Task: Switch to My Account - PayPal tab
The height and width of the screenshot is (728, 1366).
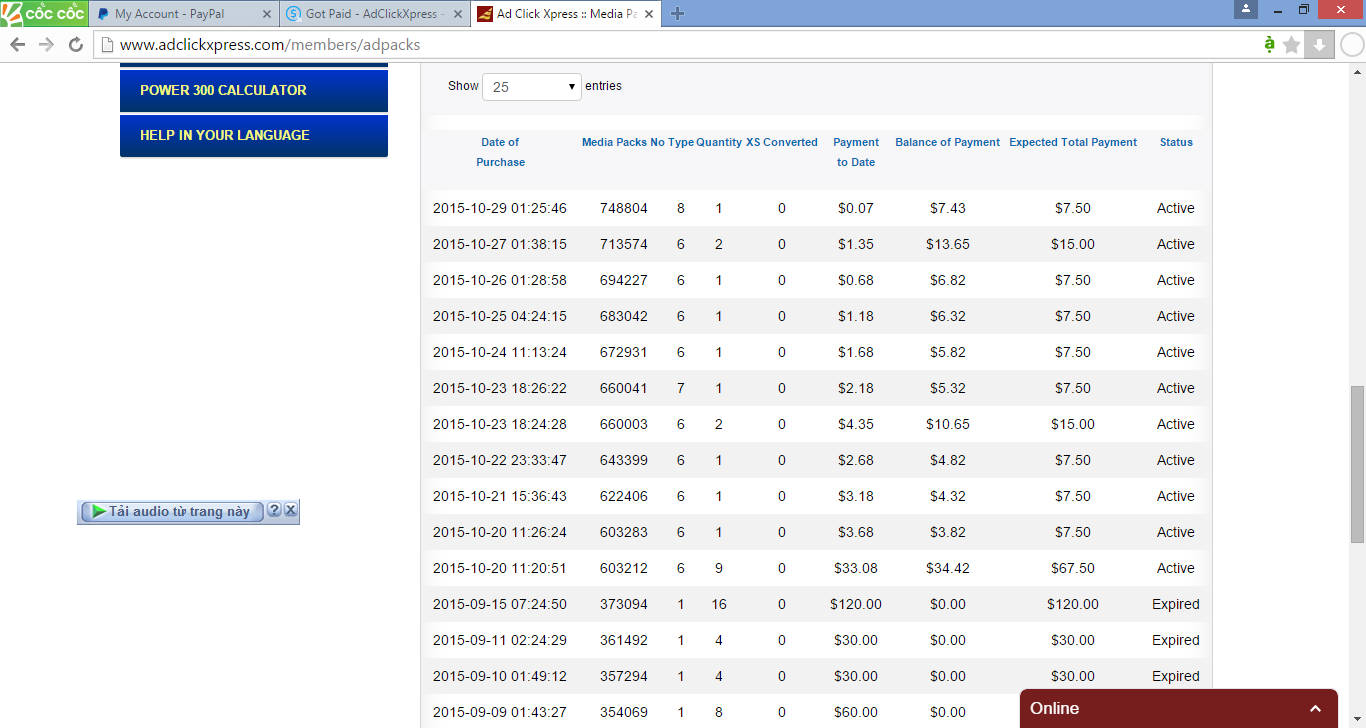Action: pos(180,14)
